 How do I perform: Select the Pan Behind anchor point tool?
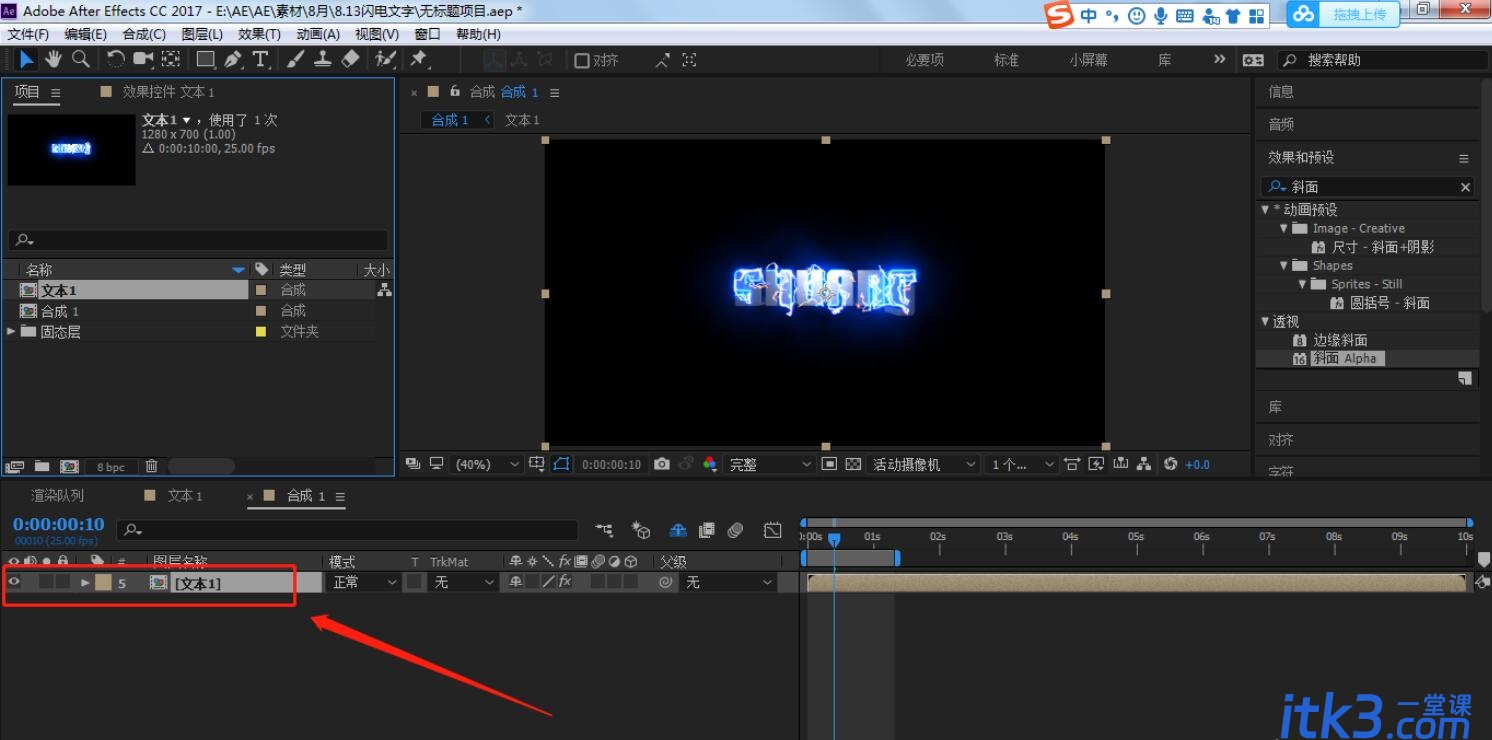pyautogui.click(x=171, y=60)
